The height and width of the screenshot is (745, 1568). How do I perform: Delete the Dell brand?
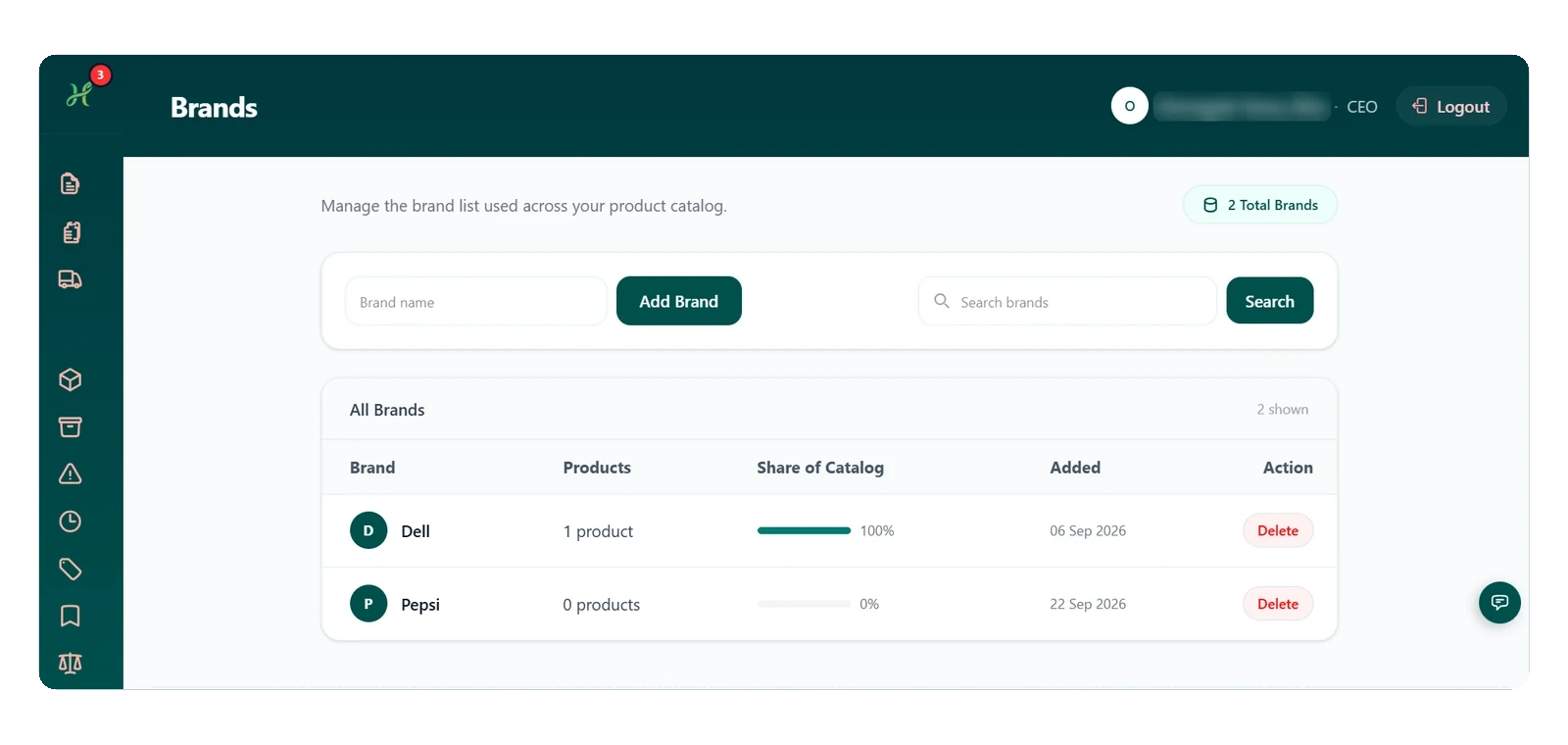point(1278,530)
